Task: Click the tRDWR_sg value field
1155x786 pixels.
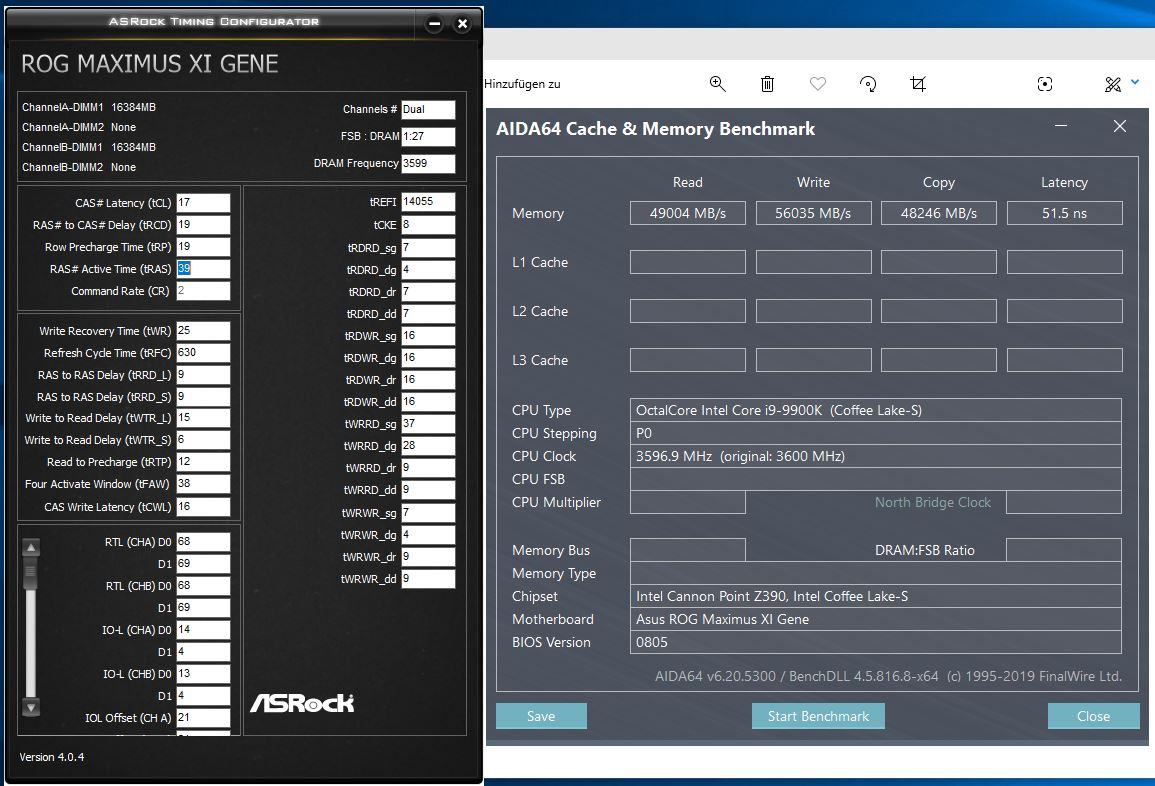Action: (428, 336)
